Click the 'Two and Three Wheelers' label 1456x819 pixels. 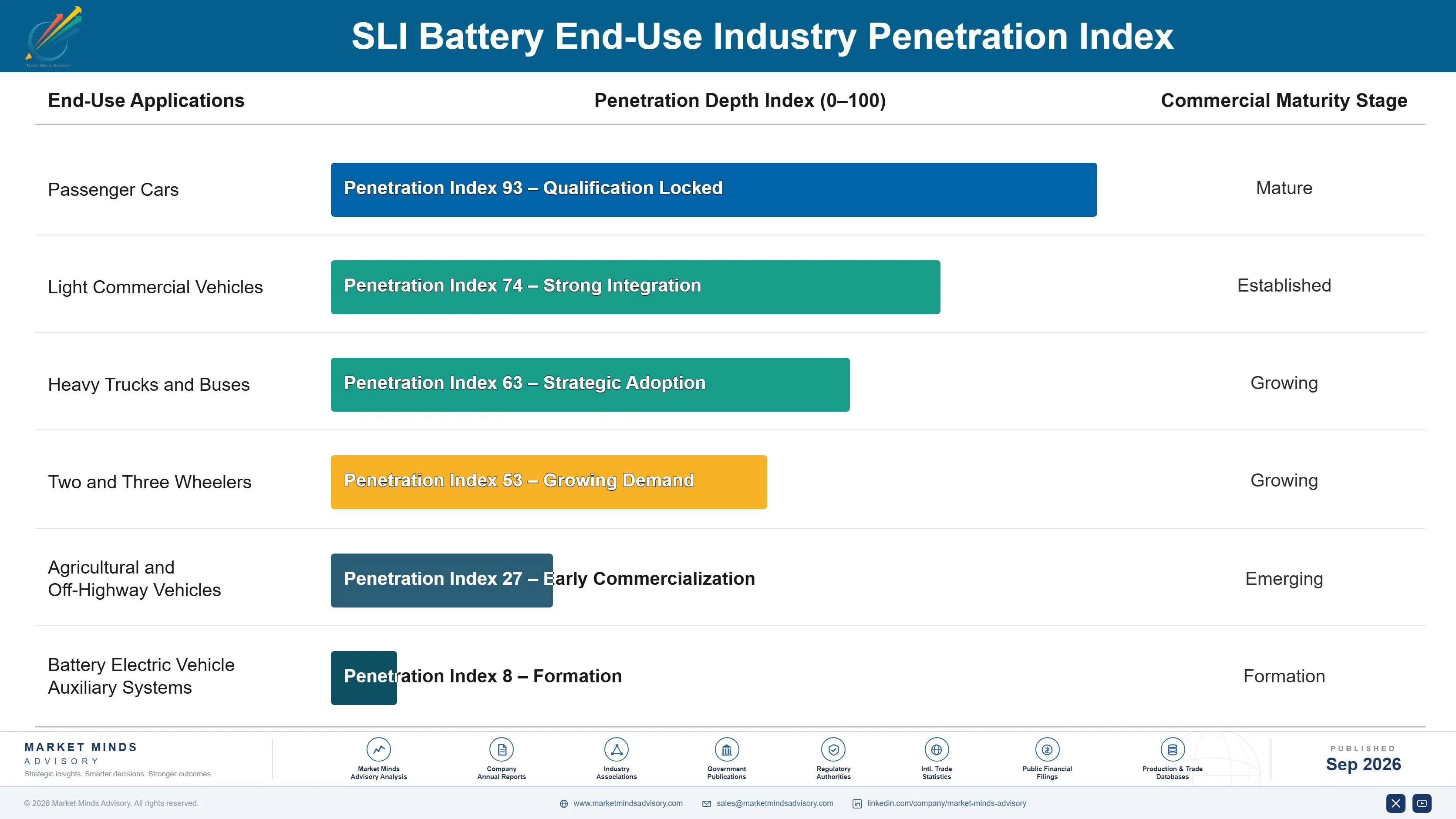149,482
